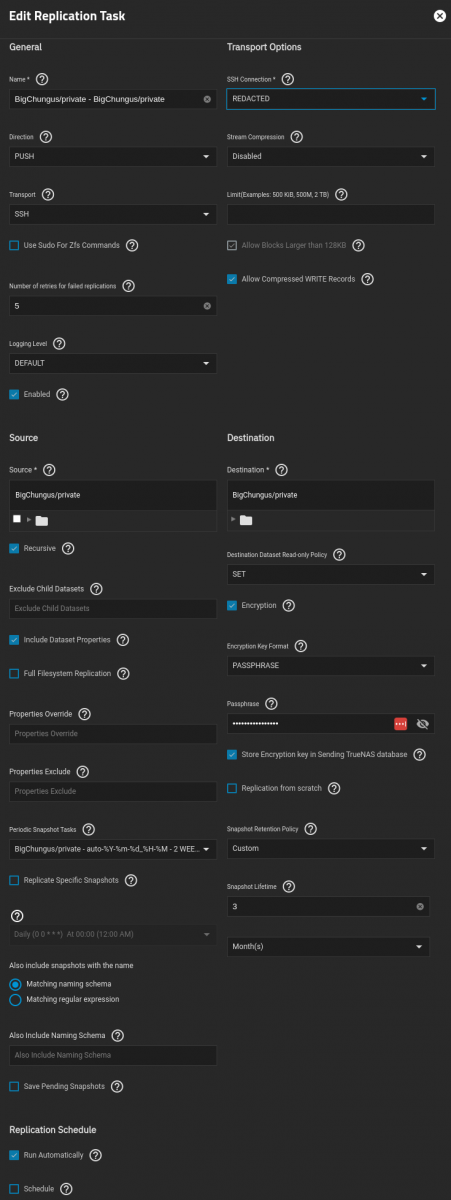This screenshot has height=1200, width=451.
Task: Toggle passphrase visibility eye icon
Action: coord(422,723)
